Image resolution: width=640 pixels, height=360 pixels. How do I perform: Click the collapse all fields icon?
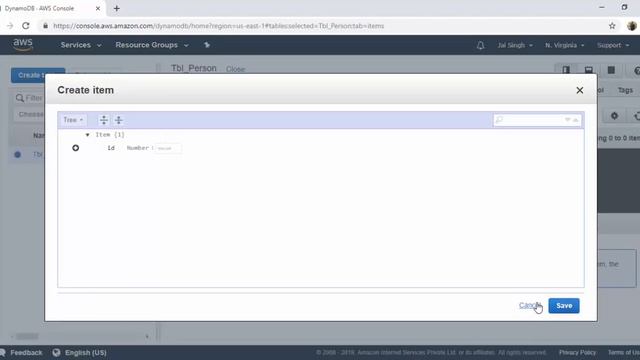tap(118, 120)
